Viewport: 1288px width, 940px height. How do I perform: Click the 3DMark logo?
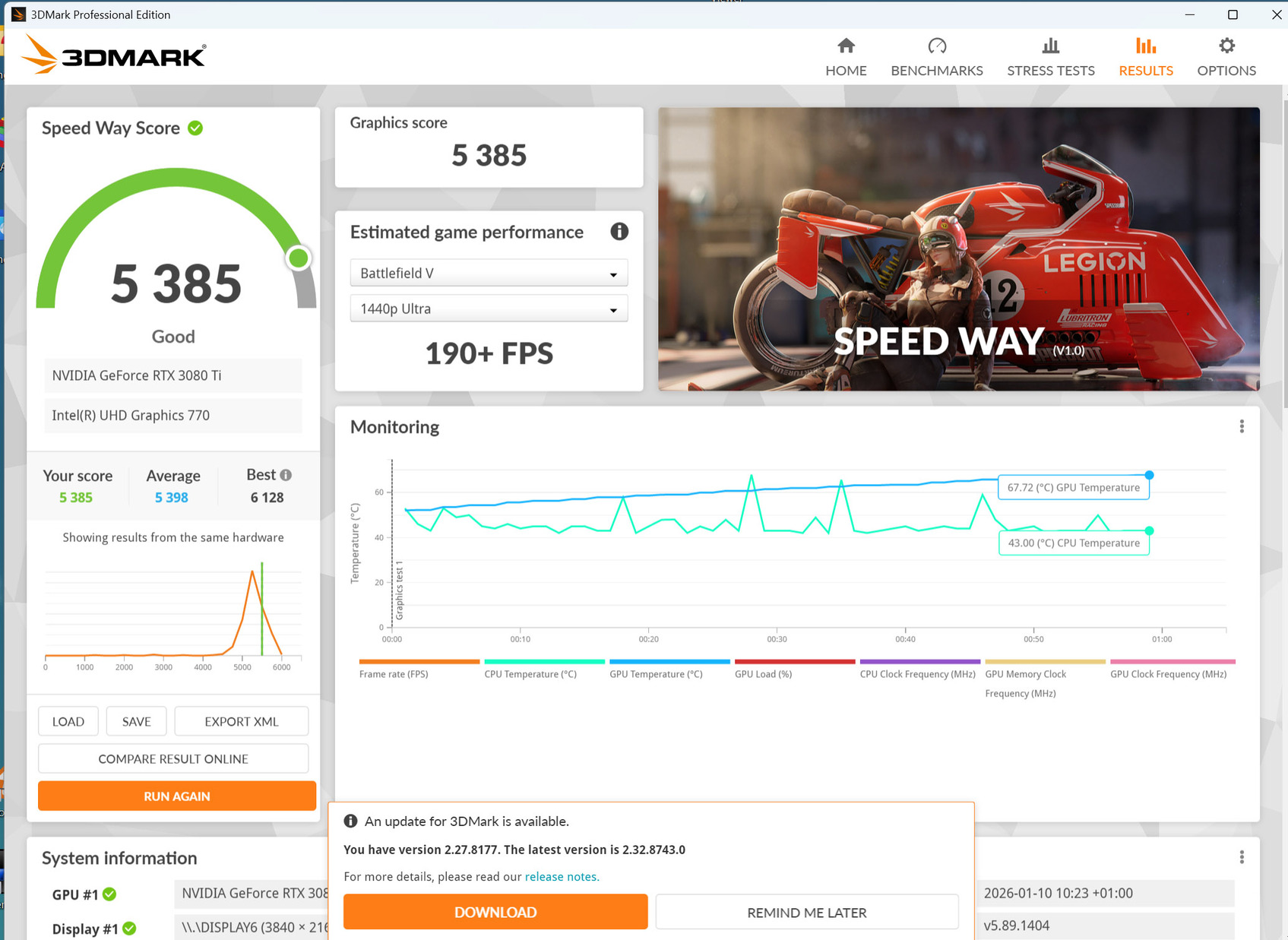point(114,55)
